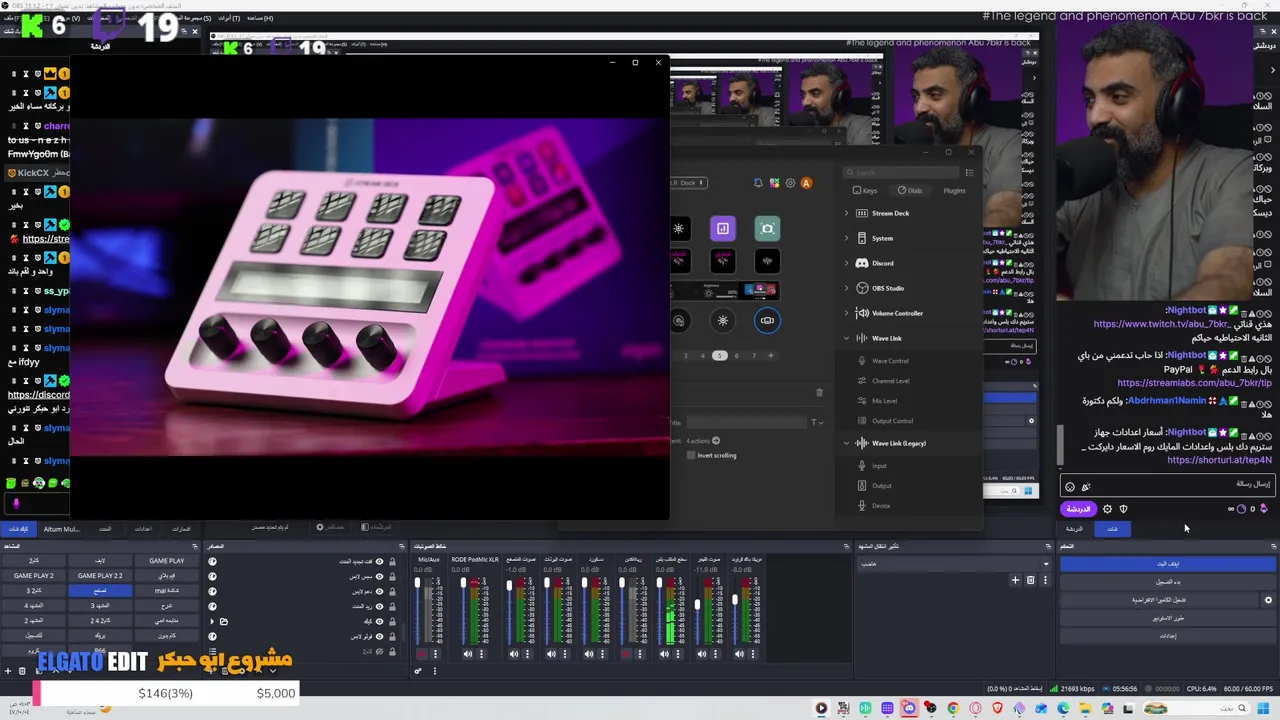Viewport: 1280px width, 720px height.
Task: Collapse the Wave Link (Legacy) category
Action: tap(846, 443)
